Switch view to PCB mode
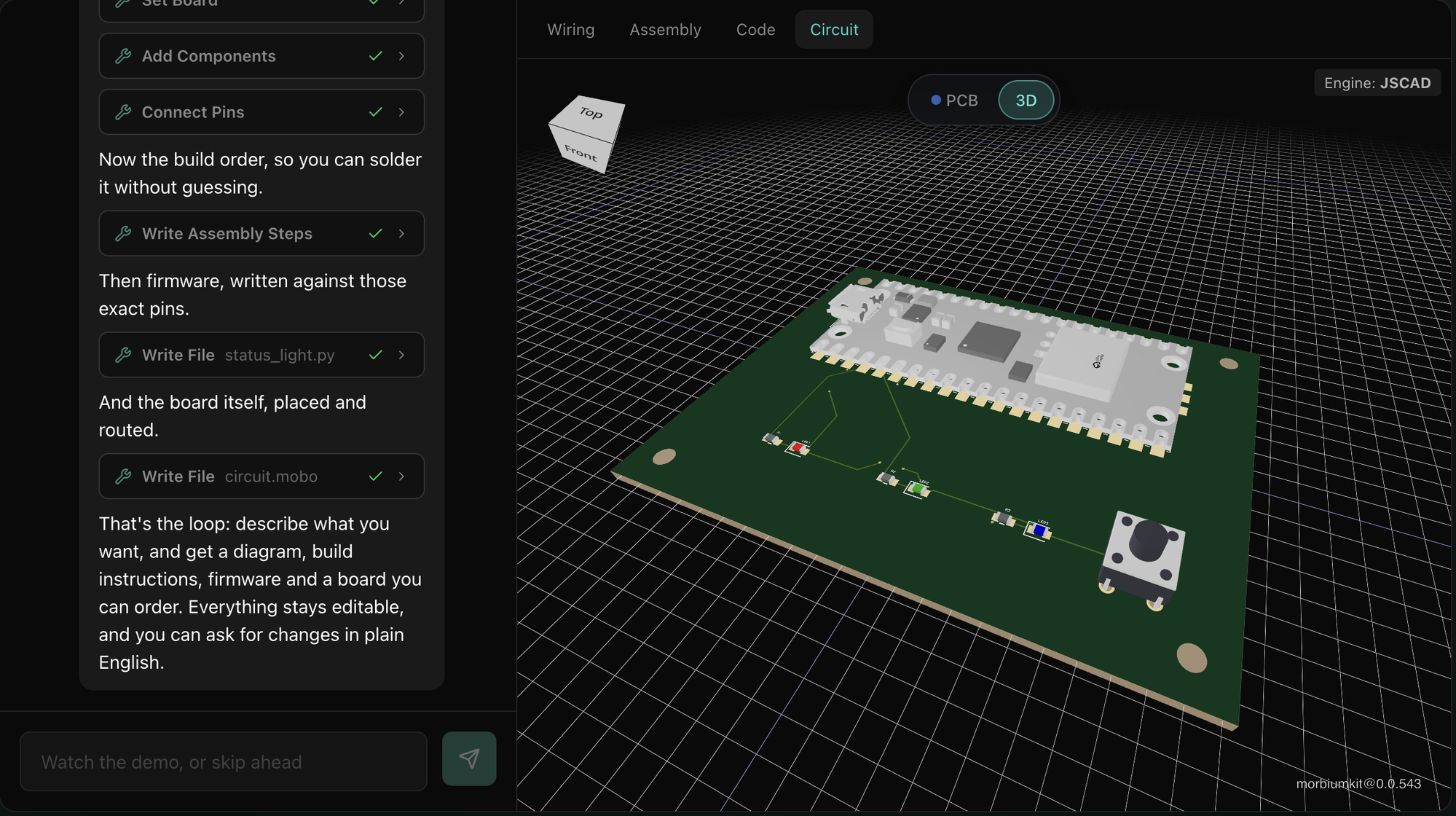This screenshot has height=816, width=1456. (955, 100)
